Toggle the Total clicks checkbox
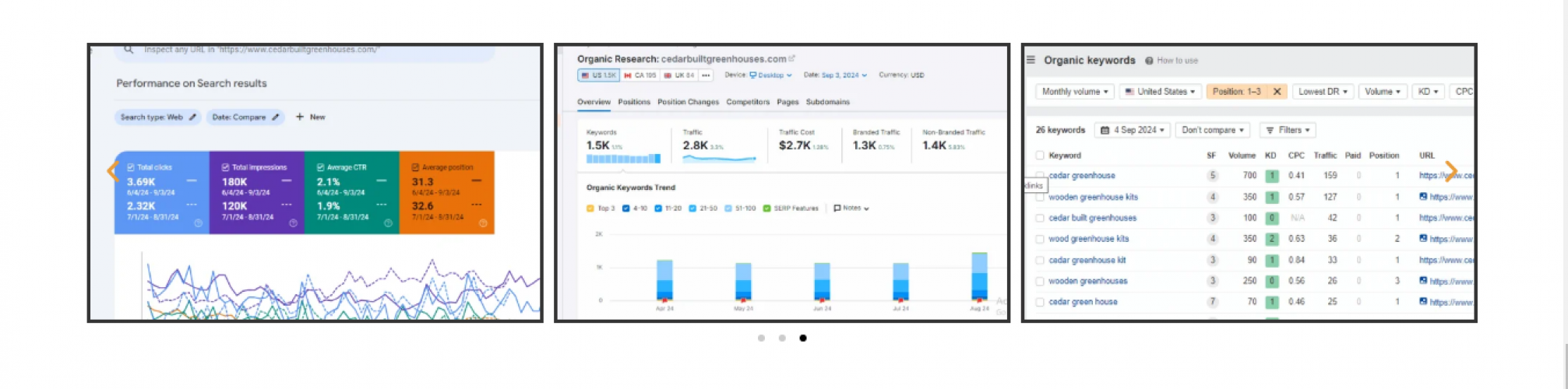1568x389 pixels. tap(131, 167)
